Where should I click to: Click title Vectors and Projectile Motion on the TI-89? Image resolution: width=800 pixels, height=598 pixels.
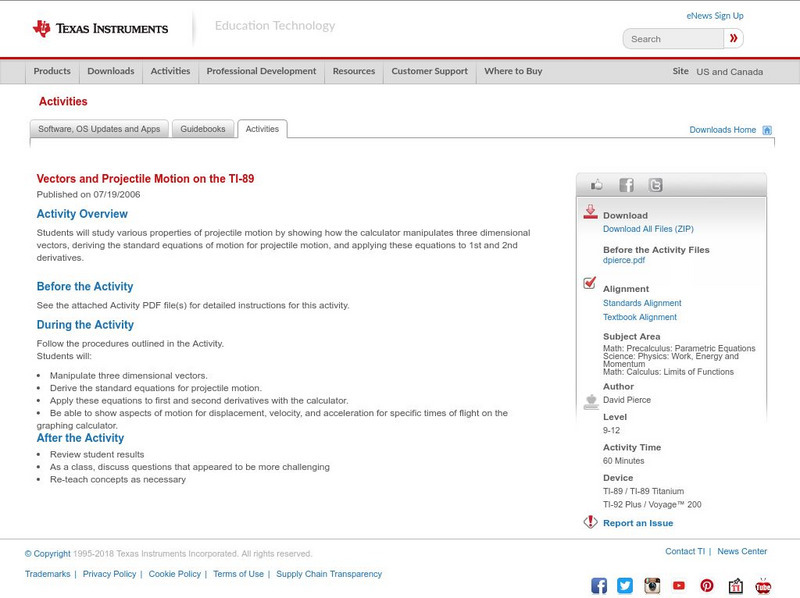pyautogui.click(x=145, y=179)
